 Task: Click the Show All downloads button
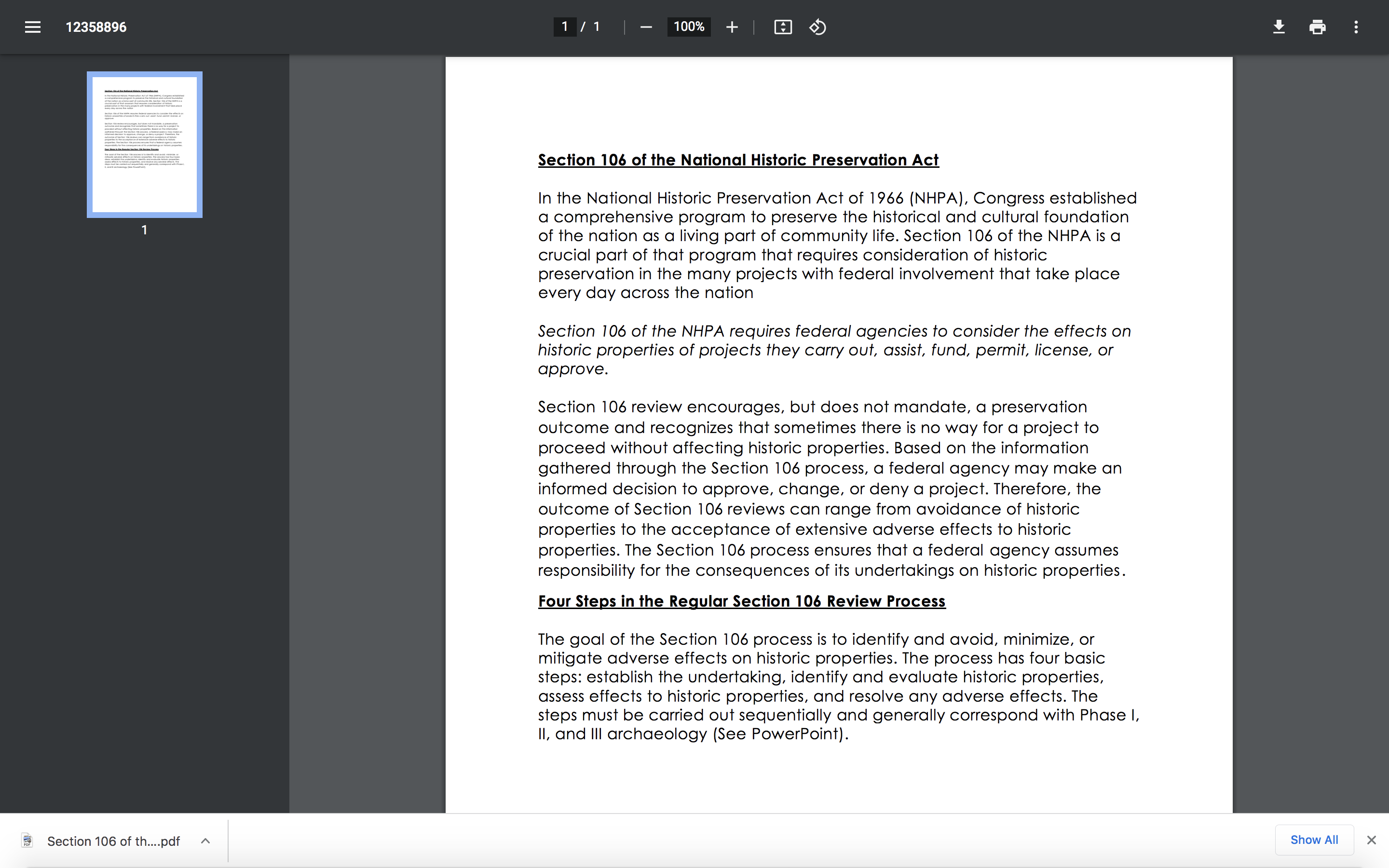point(1314,839)
